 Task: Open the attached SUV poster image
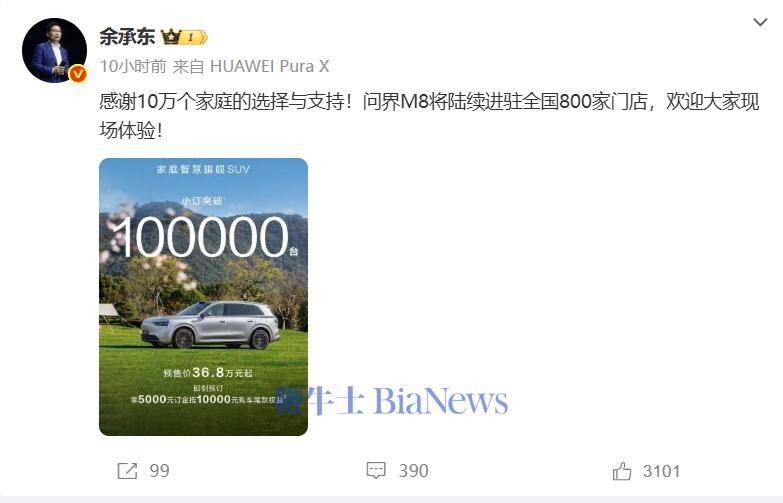tap(203, 297)
